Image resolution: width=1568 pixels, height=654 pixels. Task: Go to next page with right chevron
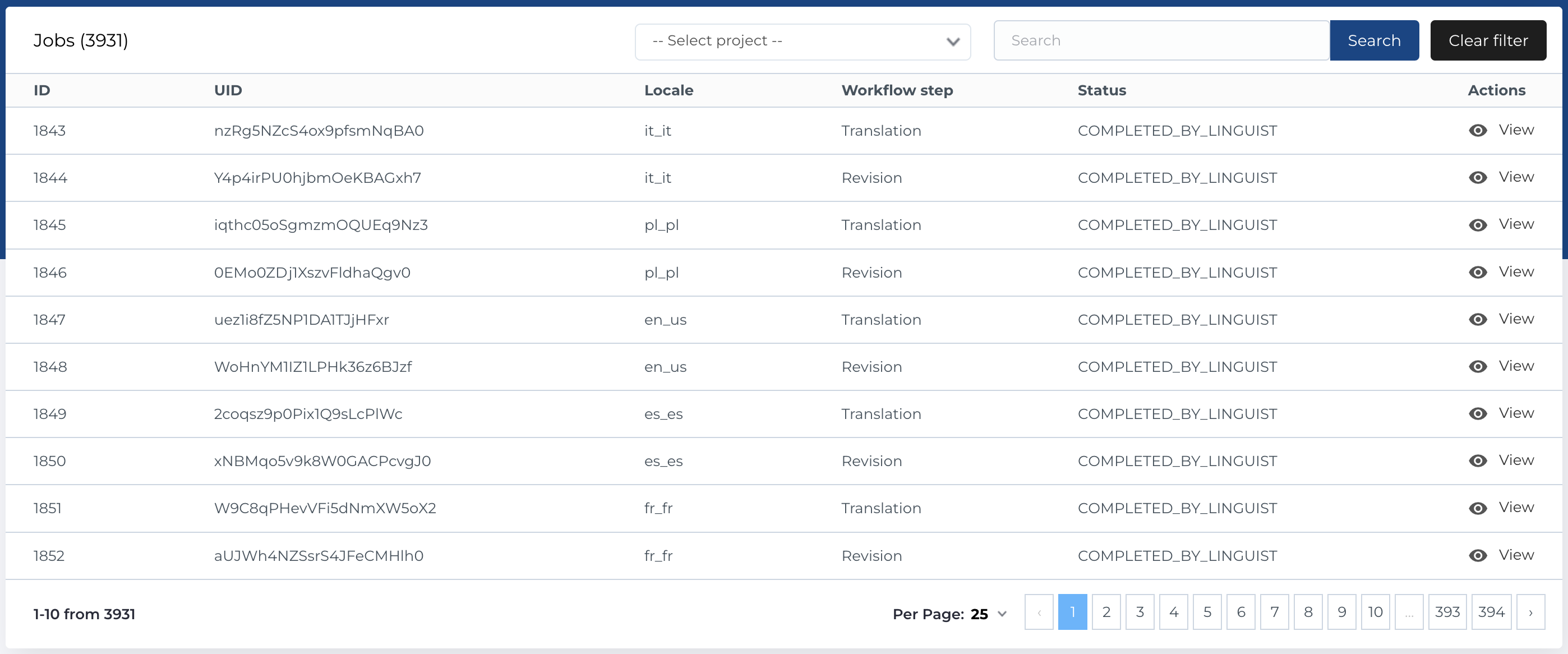(1530, 612)
